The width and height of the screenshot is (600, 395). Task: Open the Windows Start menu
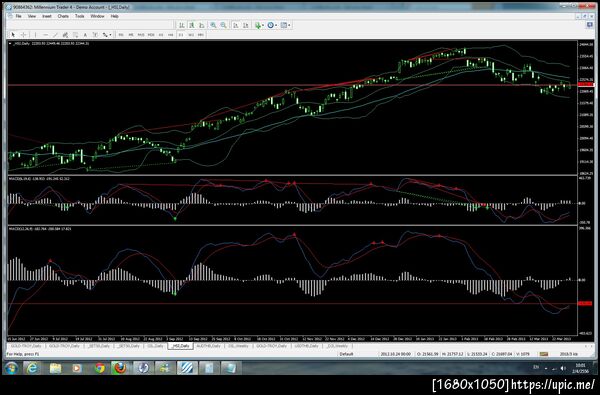click(11, 368)
